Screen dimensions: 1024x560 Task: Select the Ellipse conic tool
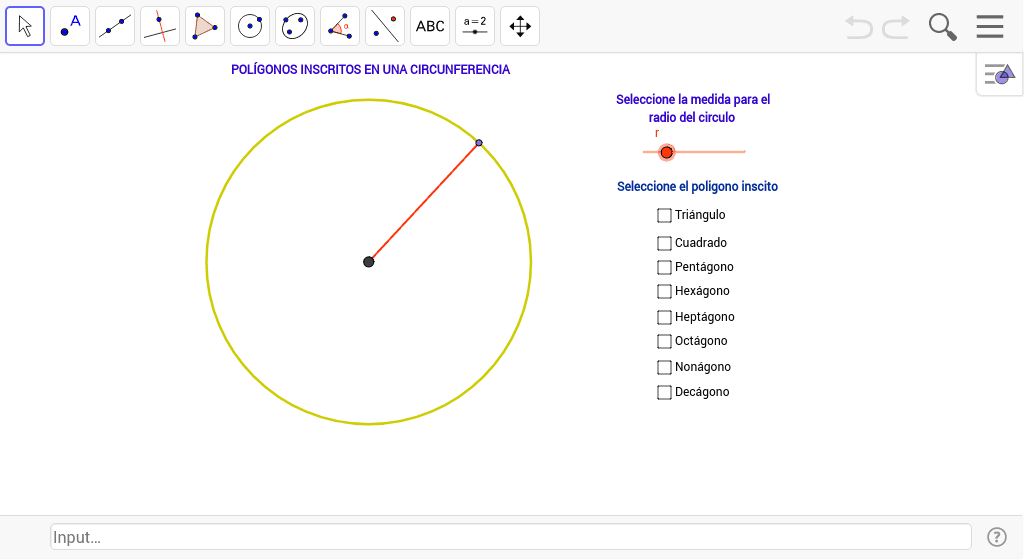[x=295, y=26]
